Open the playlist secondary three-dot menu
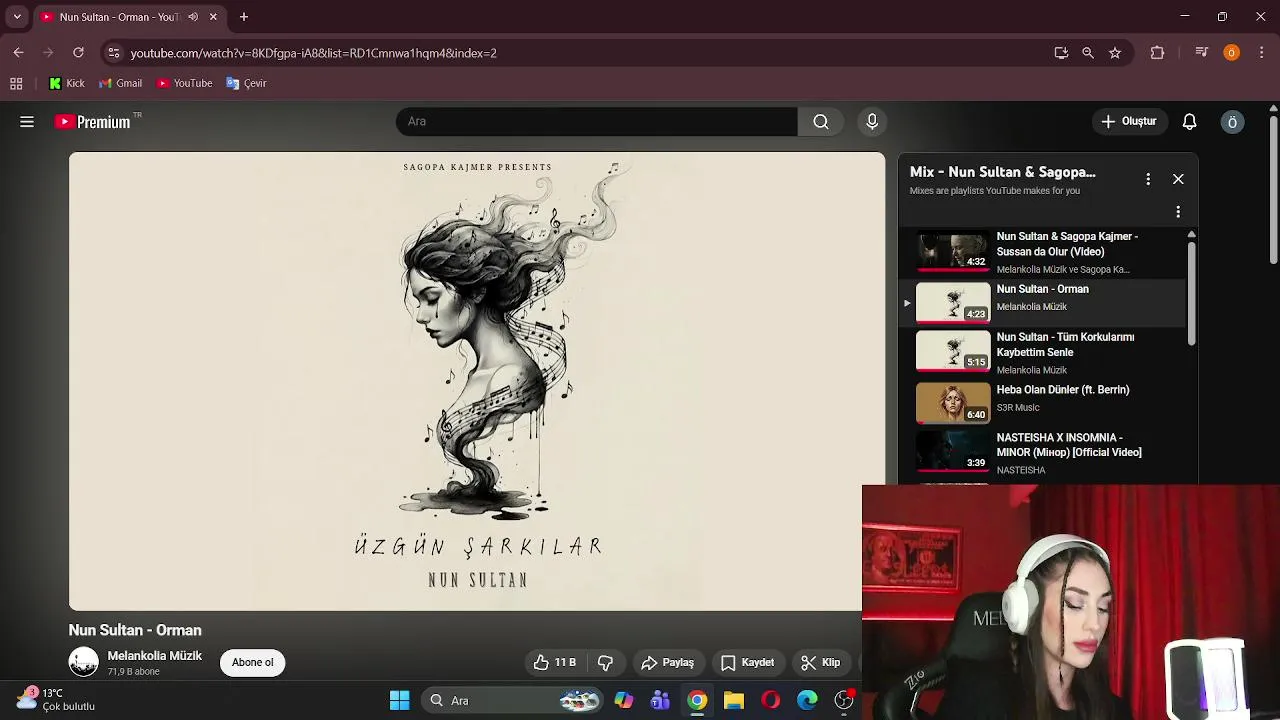 click(1178, 212)
